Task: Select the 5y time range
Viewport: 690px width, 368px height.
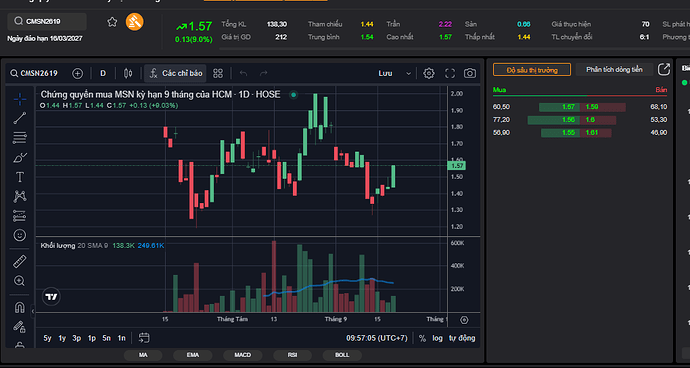Action: click(x=48, y=338)
